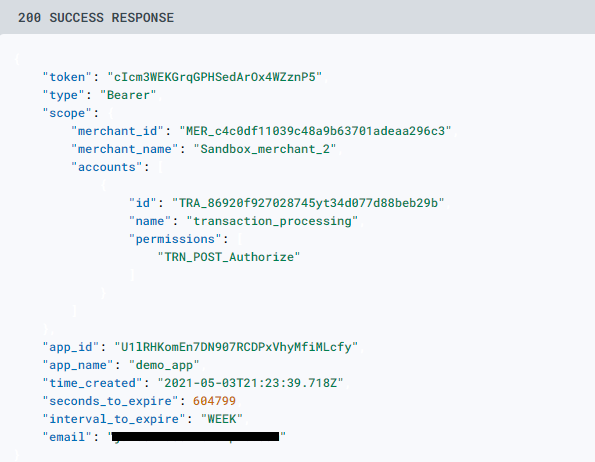Select account ID value starting with TRA_86920
Image resolution: width=595 pixels, height=462 pixels.
(x=308, y=203)
